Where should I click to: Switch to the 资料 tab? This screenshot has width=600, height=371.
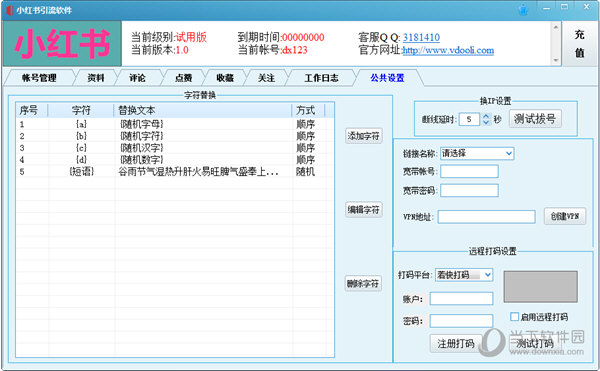click(96, 78)
